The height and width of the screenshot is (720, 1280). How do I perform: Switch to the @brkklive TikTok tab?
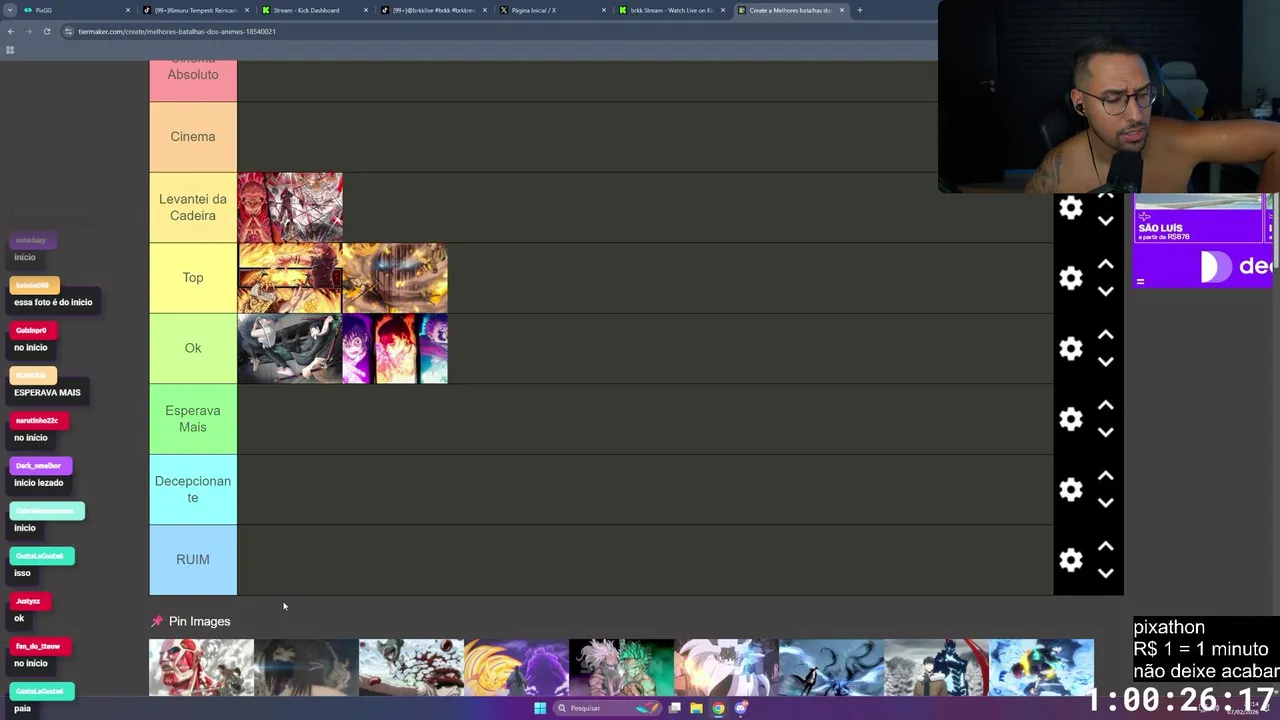pos(433,10)
